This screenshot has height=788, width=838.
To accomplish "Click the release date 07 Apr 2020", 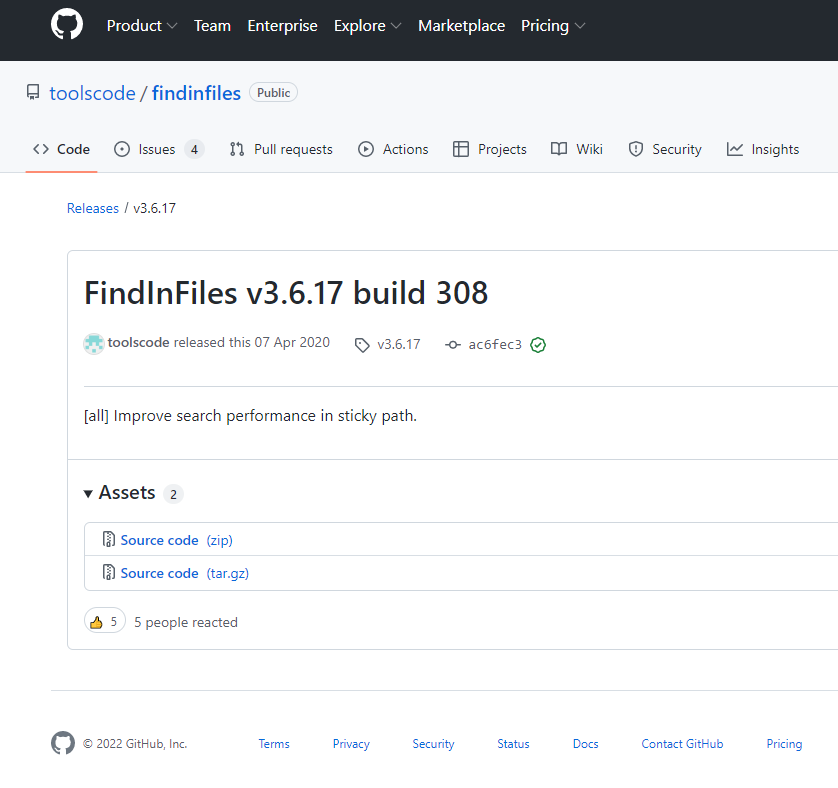I will [292, 343].
